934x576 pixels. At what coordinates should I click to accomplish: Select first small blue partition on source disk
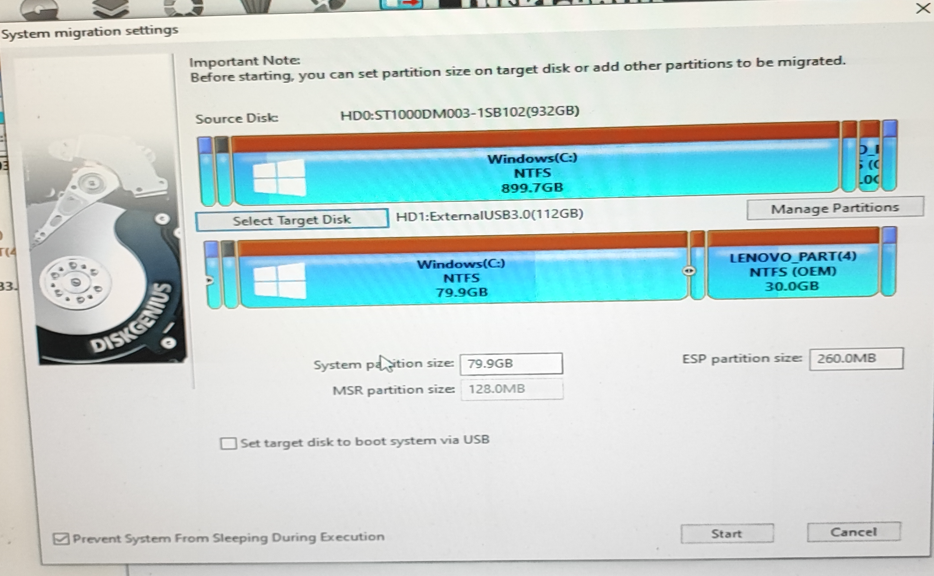205,170
